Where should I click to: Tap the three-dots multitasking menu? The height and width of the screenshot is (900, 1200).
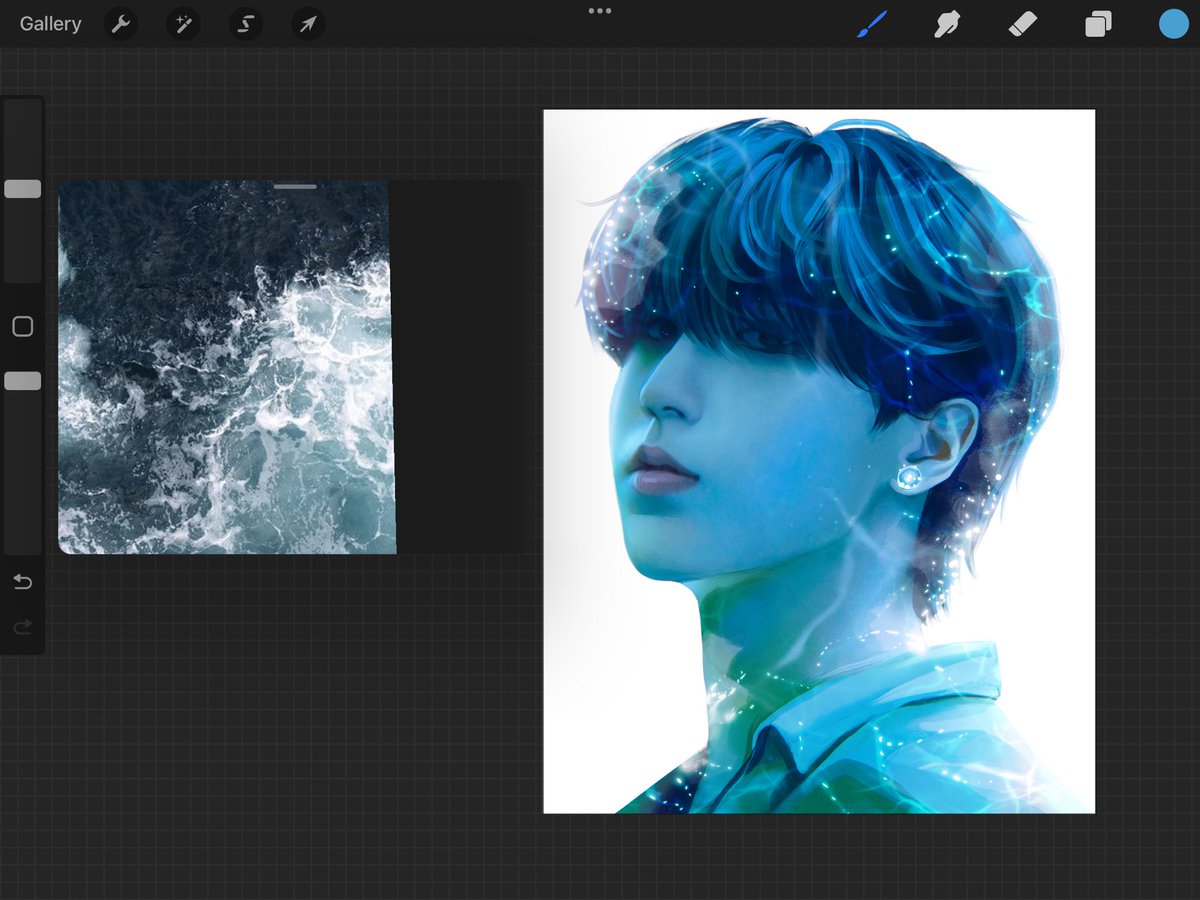(x=600, y=11)
